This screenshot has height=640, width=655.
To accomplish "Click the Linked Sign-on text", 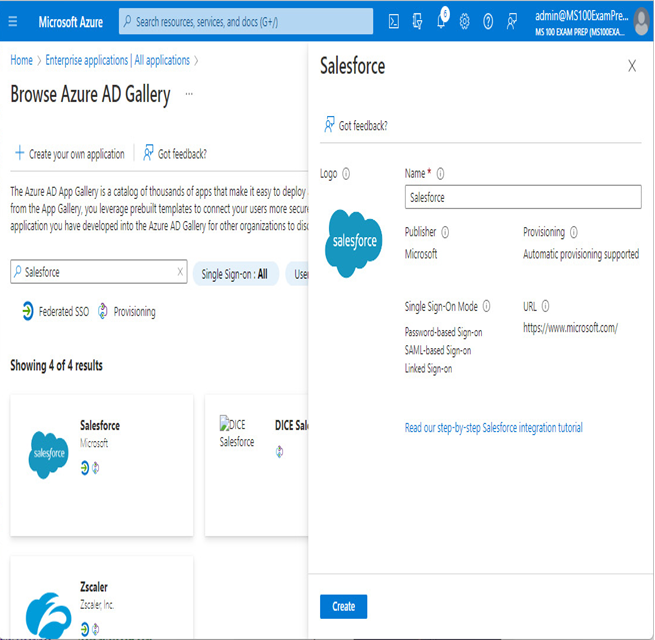I will [428, 368].
